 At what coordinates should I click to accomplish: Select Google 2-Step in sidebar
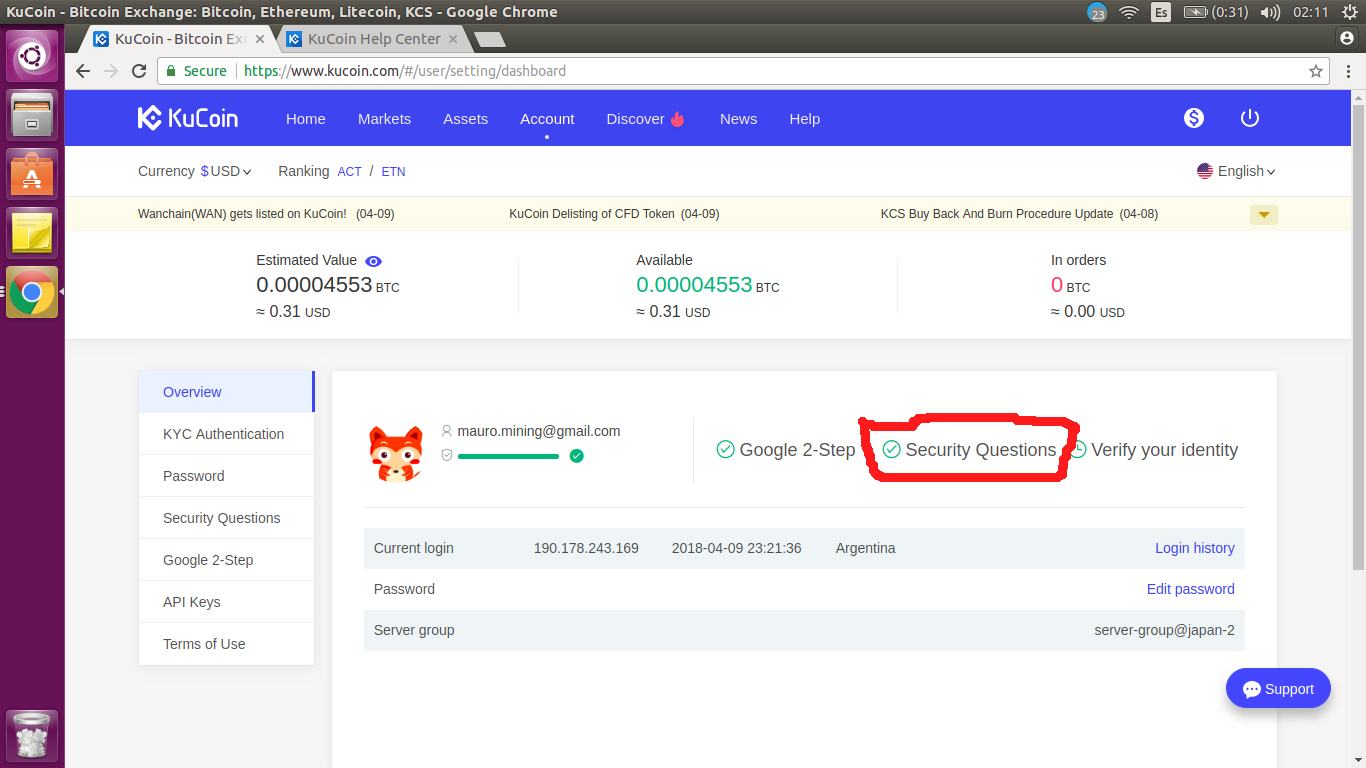pyautogui.click(x=226, y=560)
